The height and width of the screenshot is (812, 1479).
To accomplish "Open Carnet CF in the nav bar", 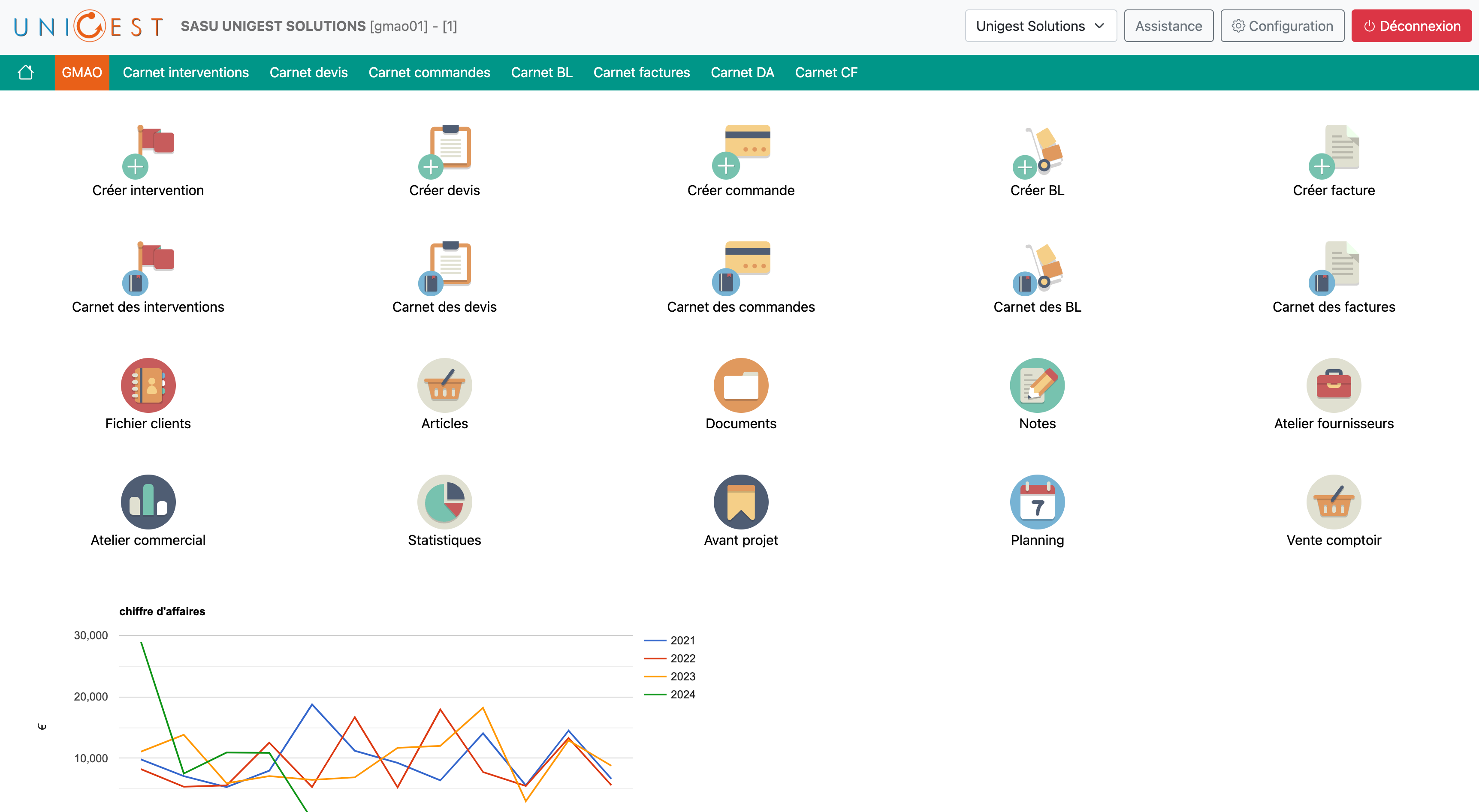I will [x=826, y=72].
